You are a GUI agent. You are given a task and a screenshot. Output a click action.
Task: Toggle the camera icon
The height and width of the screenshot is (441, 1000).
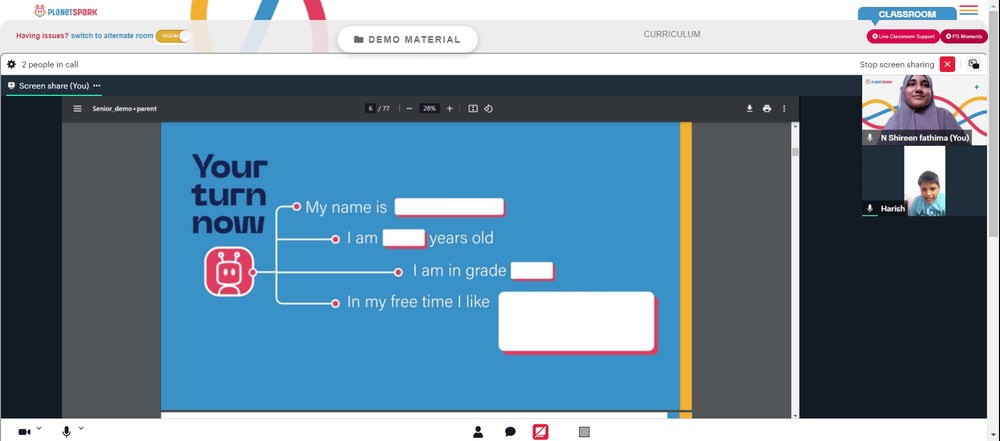coord(24,432)
